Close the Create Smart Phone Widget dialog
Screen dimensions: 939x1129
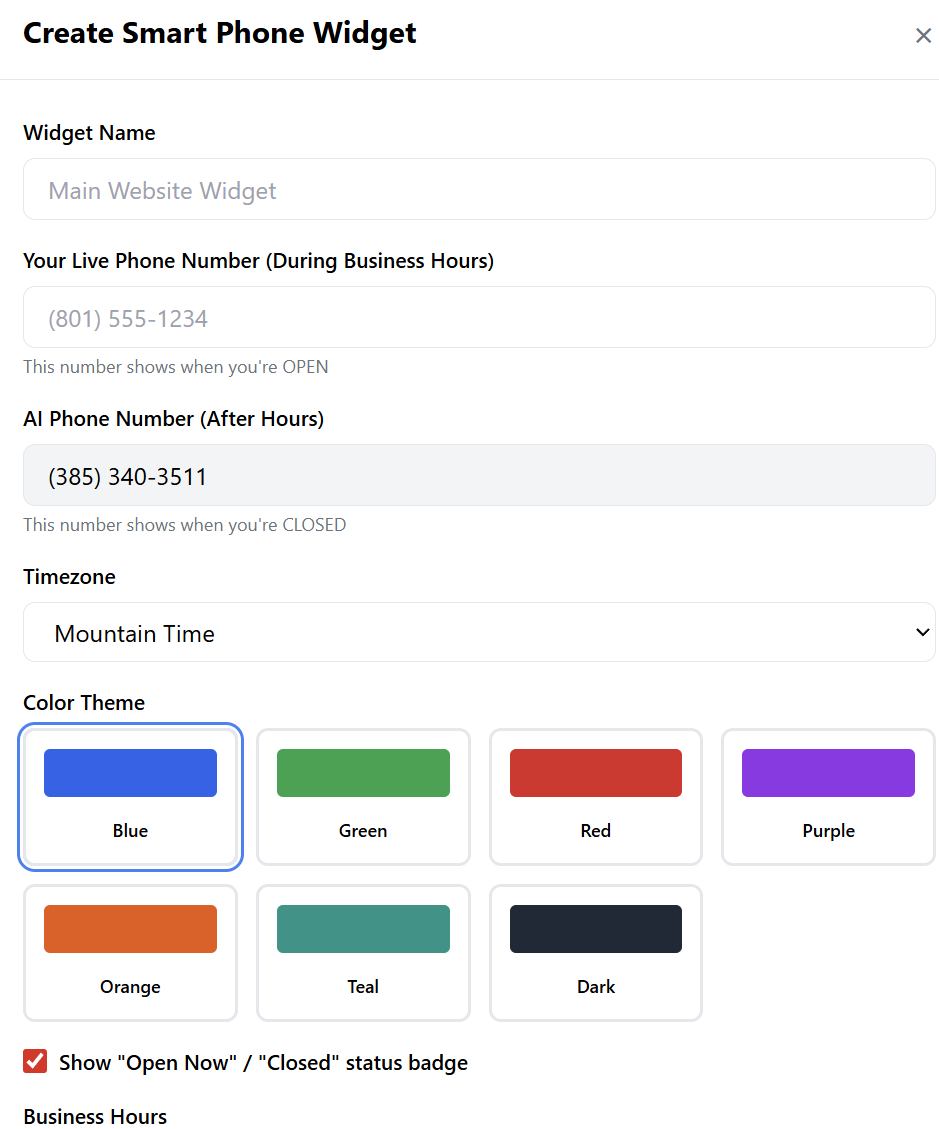pyautogui.click(x=923, y=36)
